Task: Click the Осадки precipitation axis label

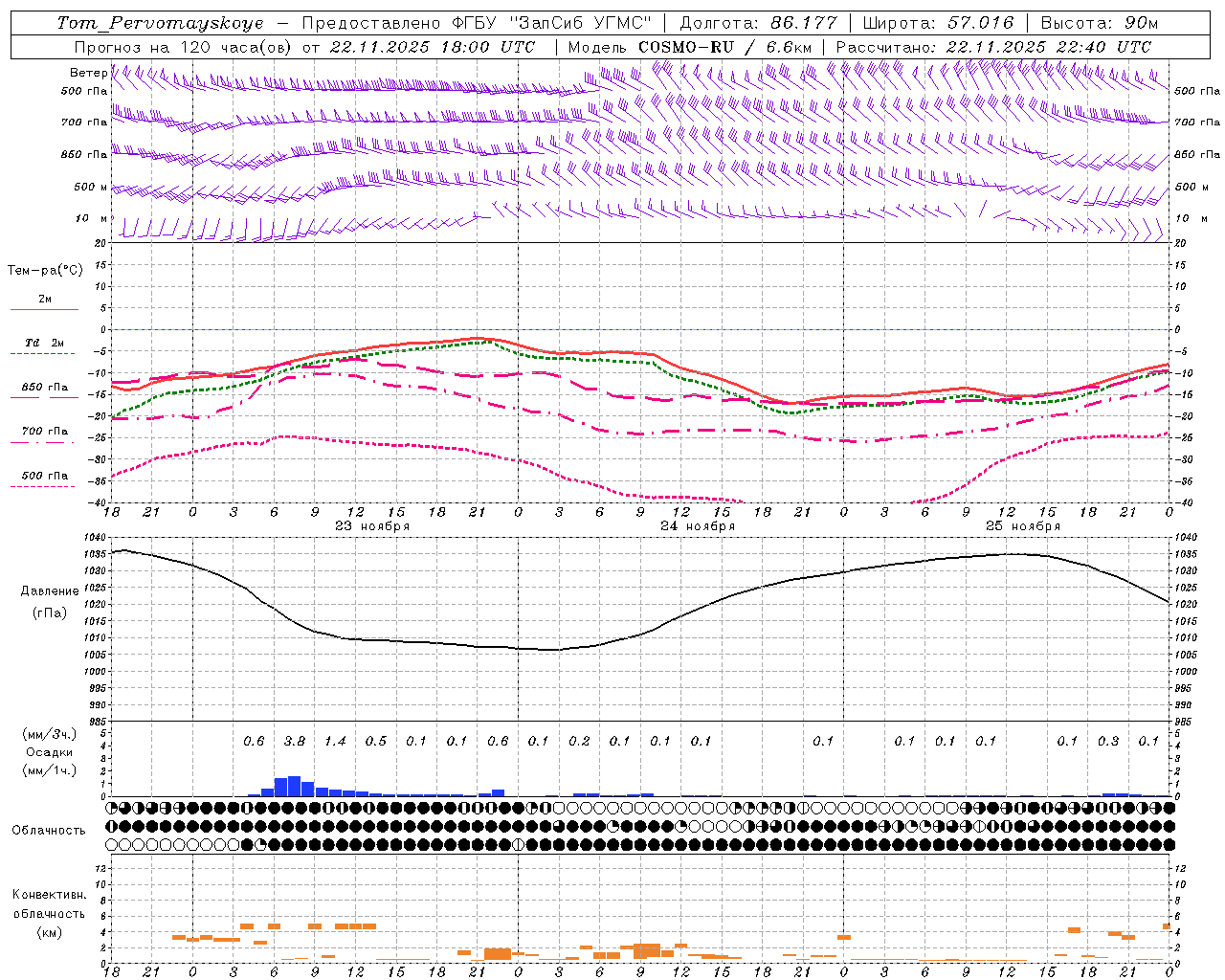Action: pyautogui.click(x=48, y=752)
